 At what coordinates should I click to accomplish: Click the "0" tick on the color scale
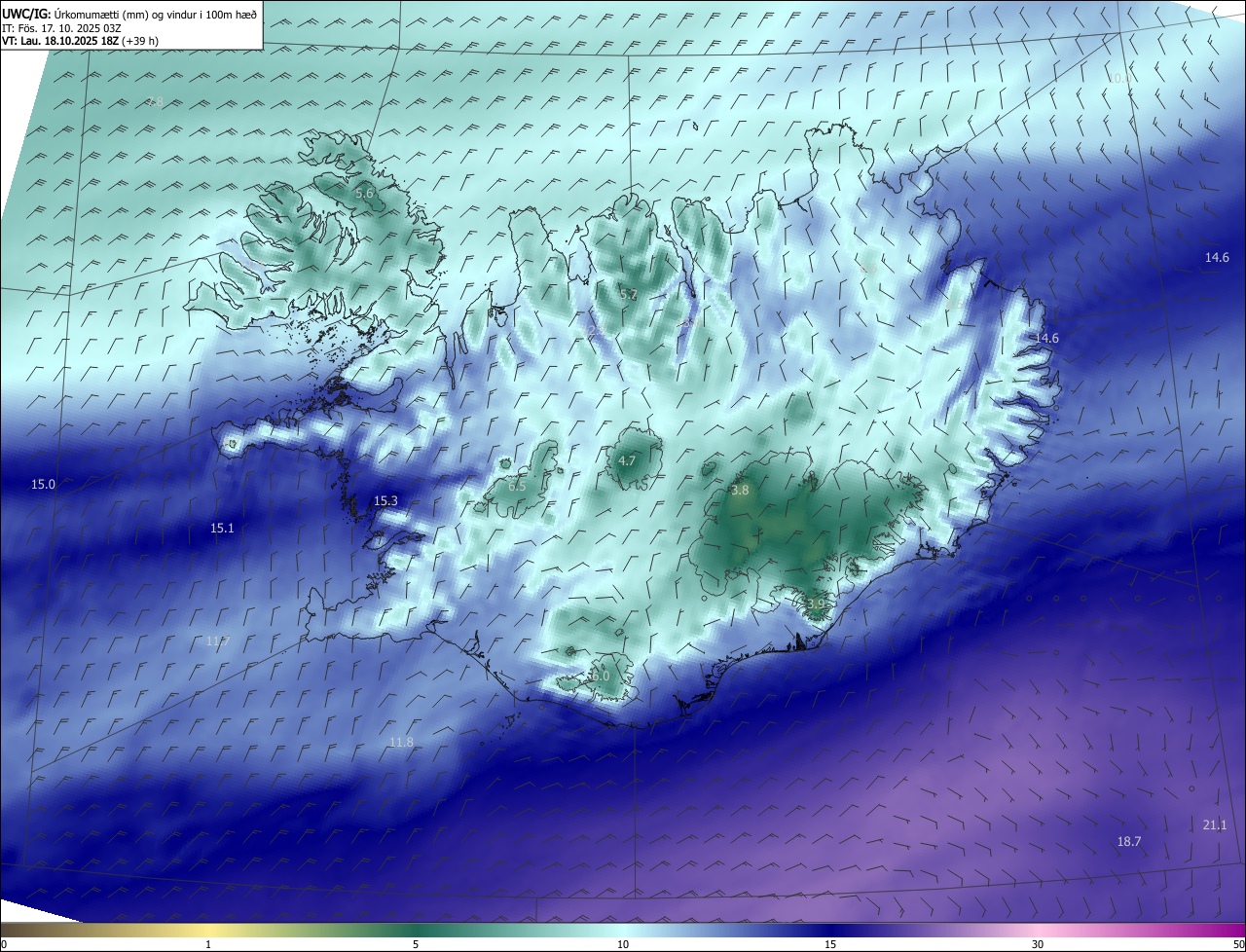point(4,944)
